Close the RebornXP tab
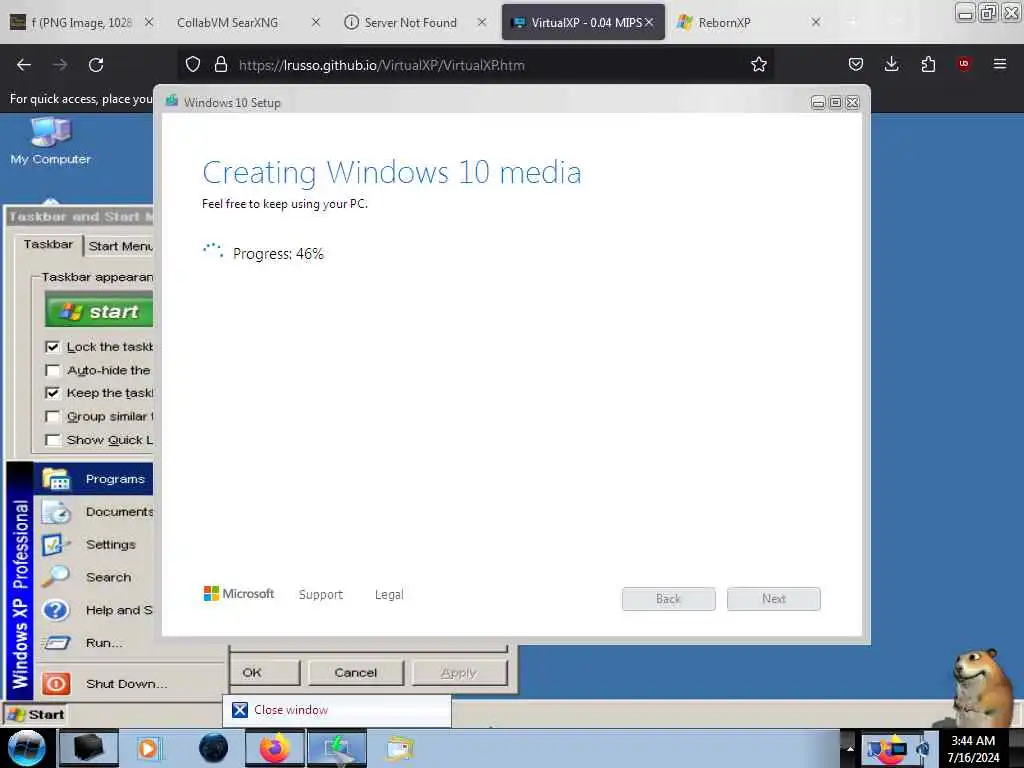Screen dimensions: 1024x768 815,22
